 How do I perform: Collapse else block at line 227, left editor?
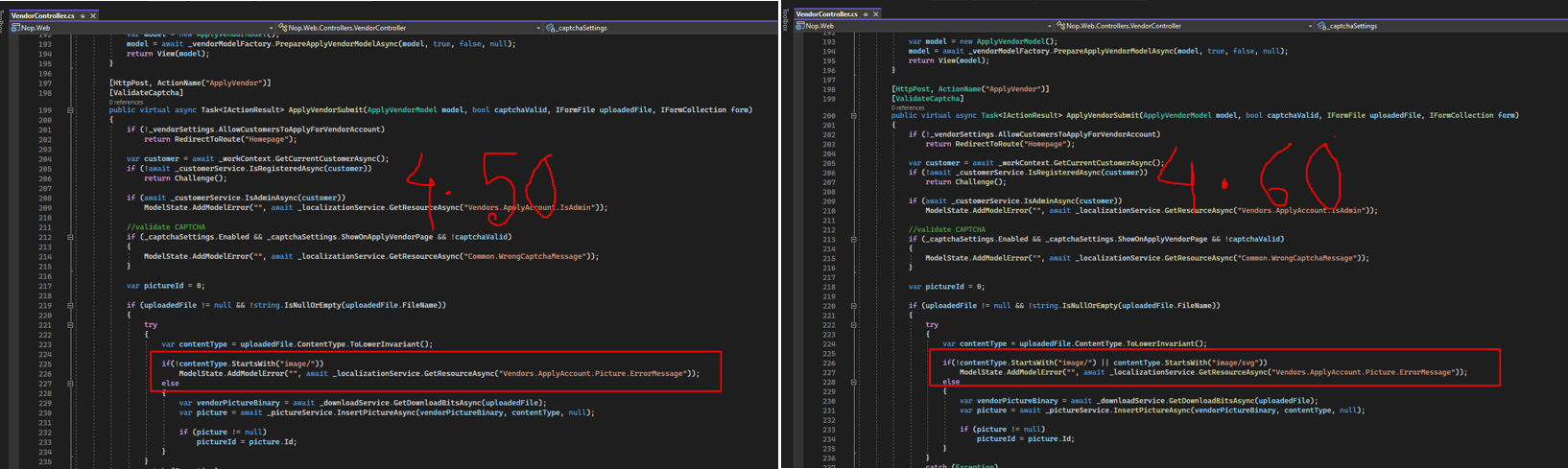(70, 384)
